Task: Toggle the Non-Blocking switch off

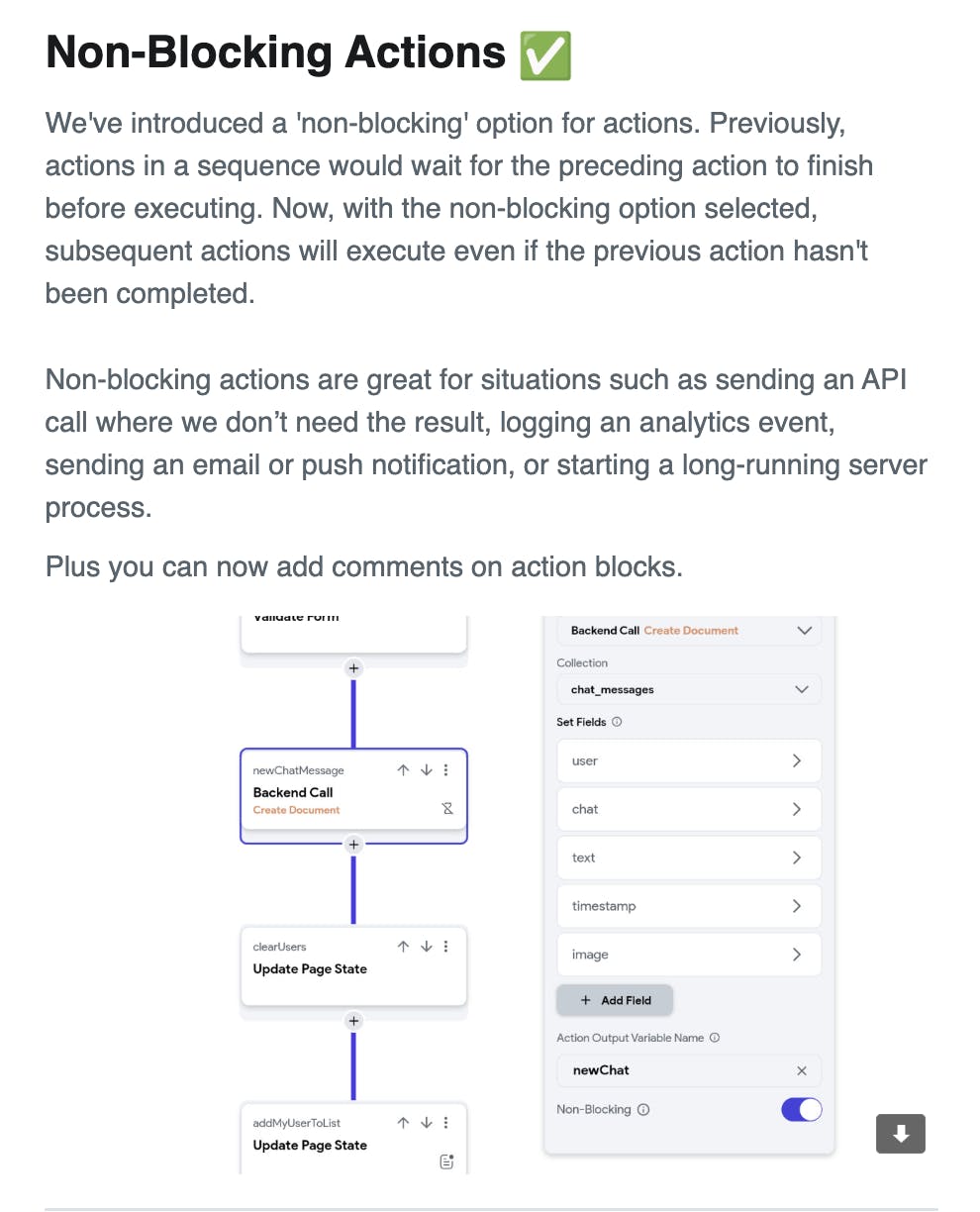Action: point(802,1109)
